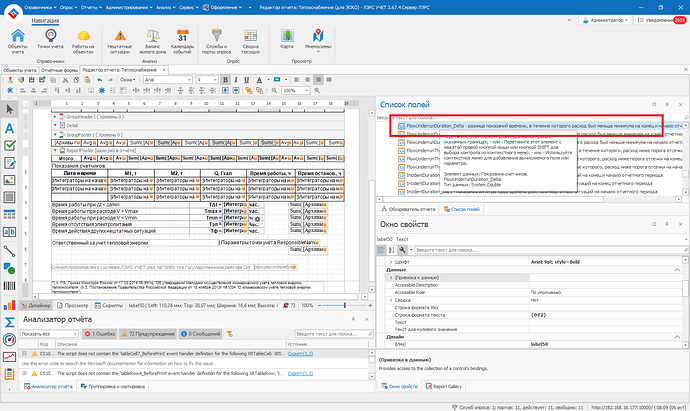The width and height of the screenshot is (690, 411).
Task: Toggle the 1 Ошибка filter
Action: pyautogui.click(x=100, y=334)
